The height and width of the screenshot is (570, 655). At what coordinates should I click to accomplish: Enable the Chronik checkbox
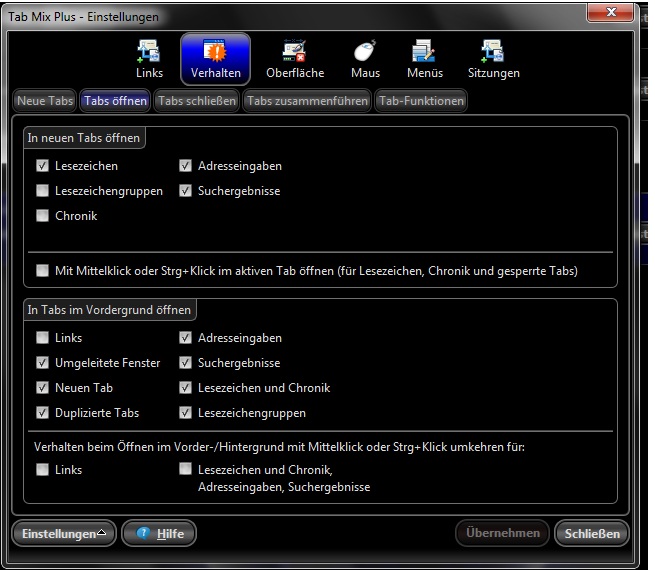[42, 215]
